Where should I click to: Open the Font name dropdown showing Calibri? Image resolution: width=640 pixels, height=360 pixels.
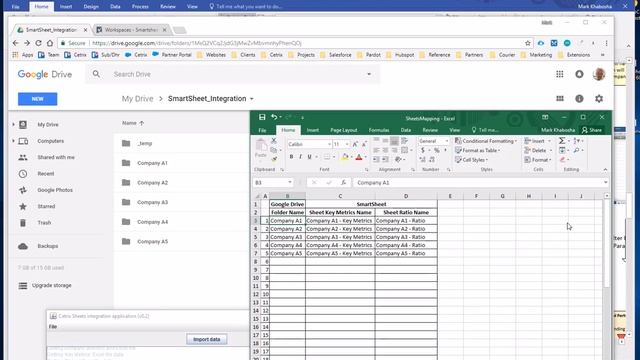coord(329,144)
